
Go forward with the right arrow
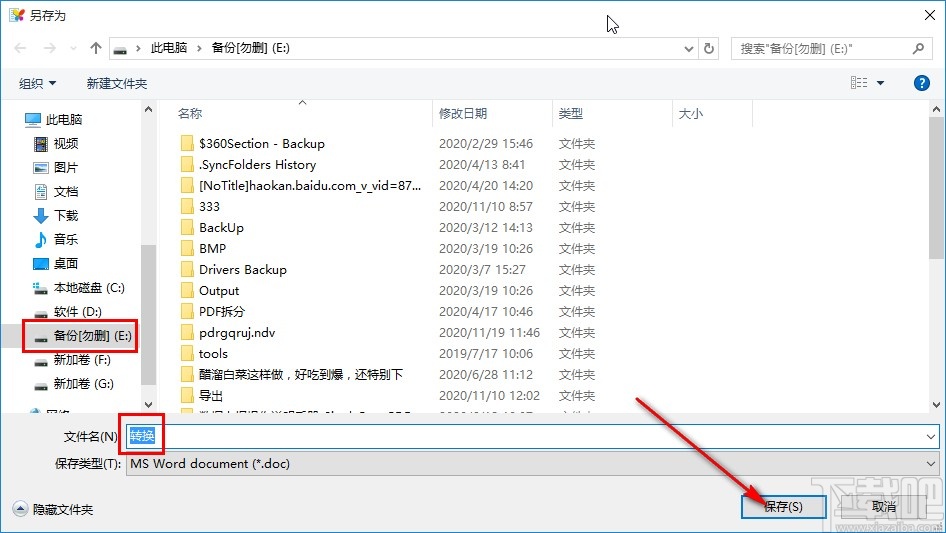[x=49, y=48]
